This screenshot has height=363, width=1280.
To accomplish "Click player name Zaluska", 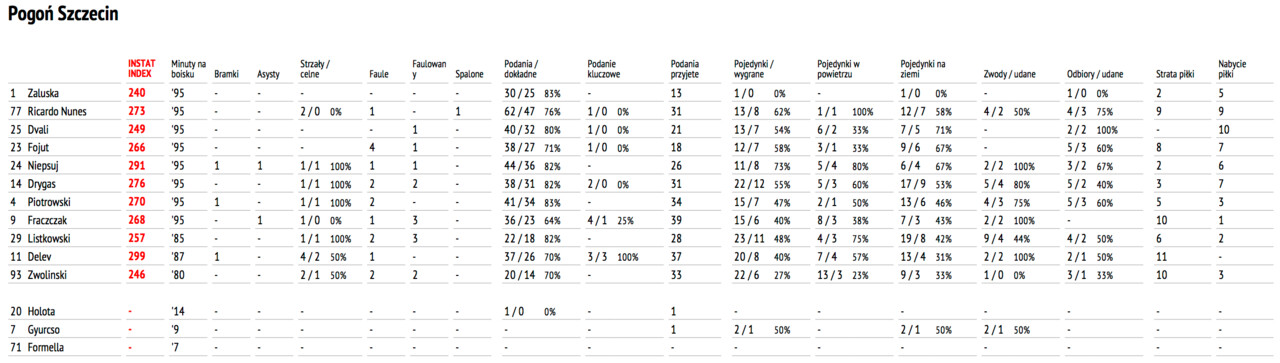I will point(43,93).
